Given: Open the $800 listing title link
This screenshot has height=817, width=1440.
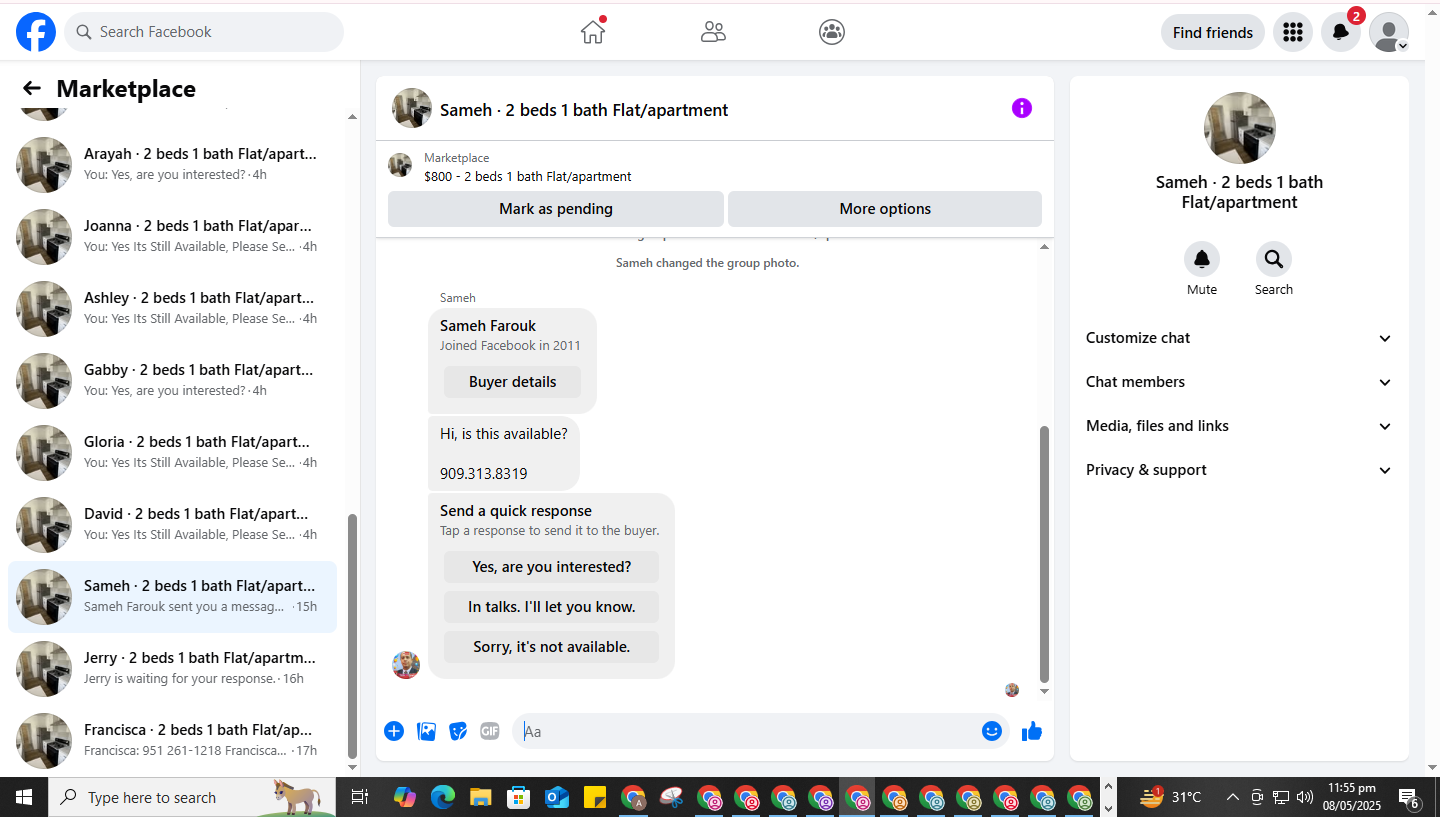Looking at the screenshot, I should point(527,176).
